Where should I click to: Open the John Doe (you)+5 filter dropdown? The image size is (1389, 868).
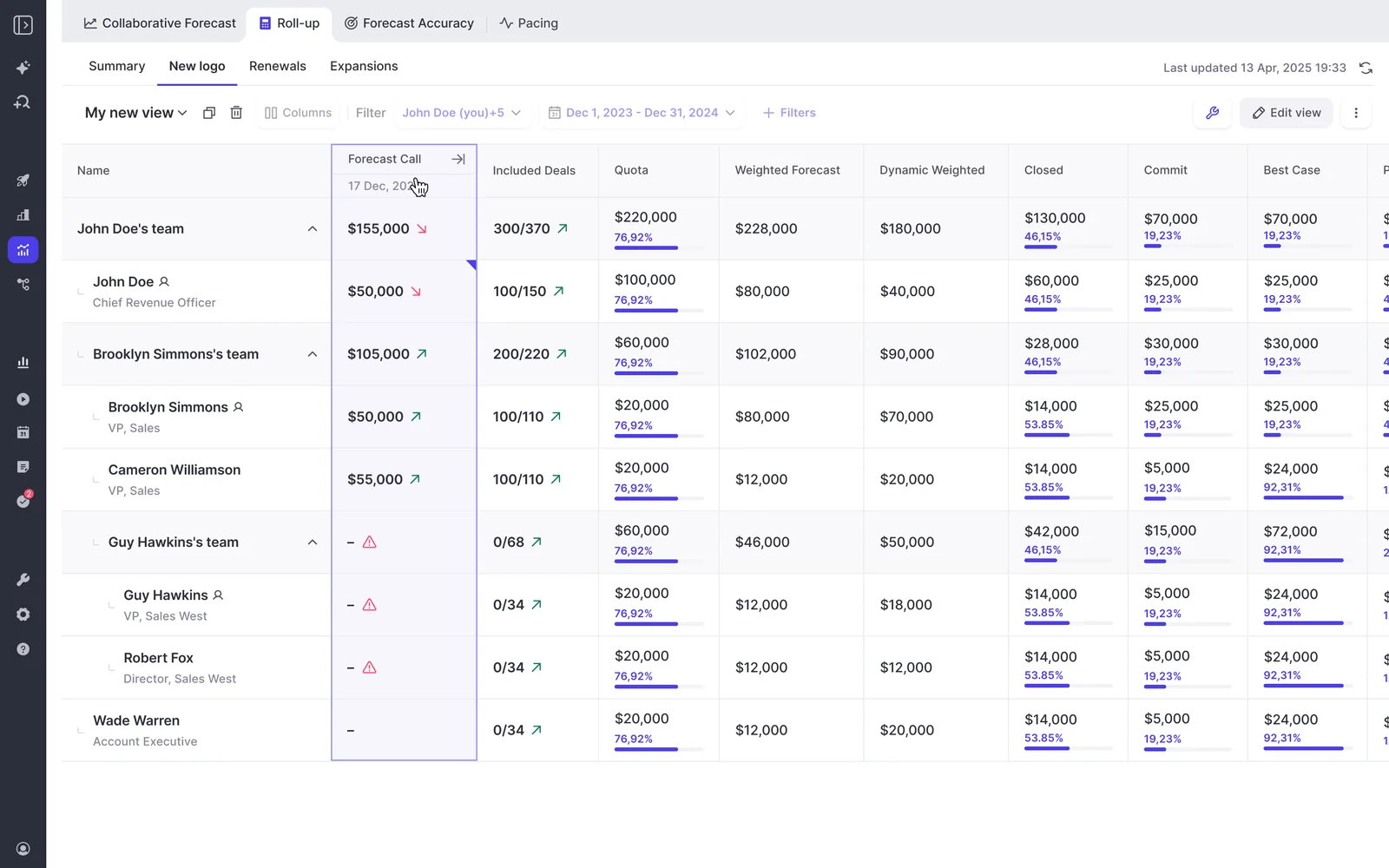coord(462,113)
